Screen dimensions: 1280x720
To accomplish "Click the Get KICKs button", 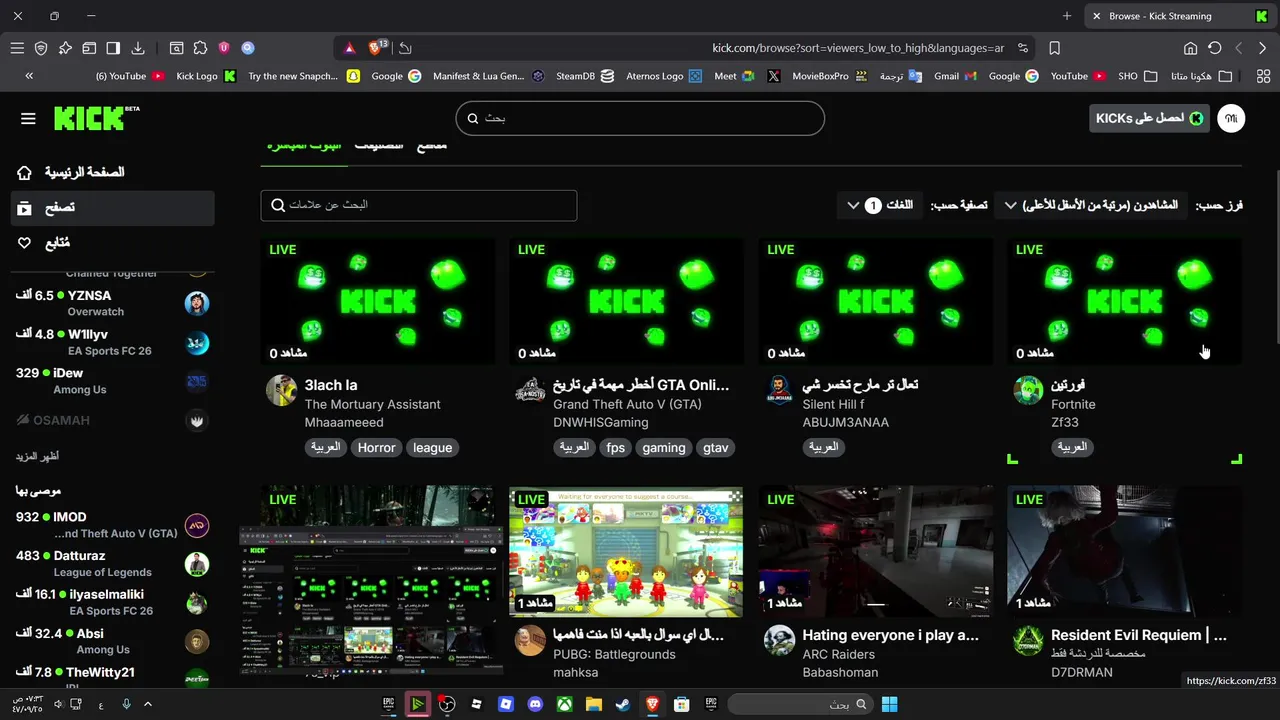I will click(1149, 118).
